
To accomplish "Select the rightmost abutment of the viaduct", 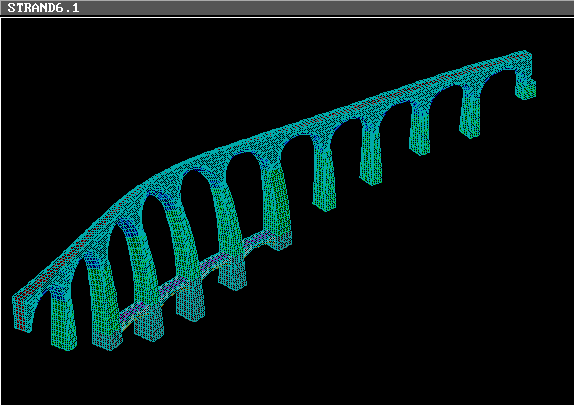I will pos(526,83).
